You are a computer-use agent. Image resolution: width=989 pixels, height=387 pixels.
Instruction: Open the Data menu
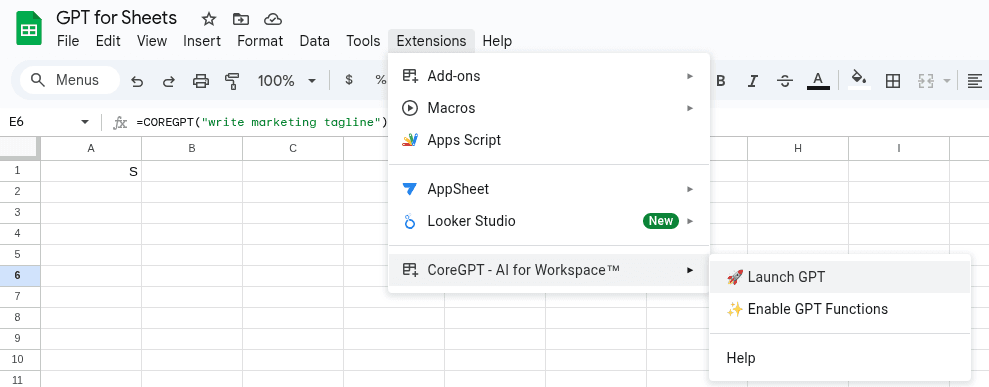[314, 41]
